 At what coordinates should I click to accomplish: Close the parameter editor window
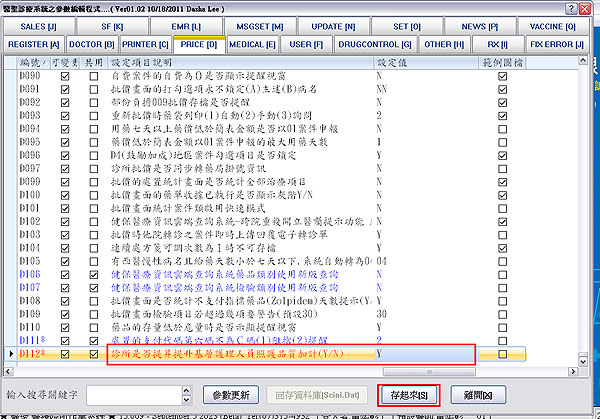(587, 8)
